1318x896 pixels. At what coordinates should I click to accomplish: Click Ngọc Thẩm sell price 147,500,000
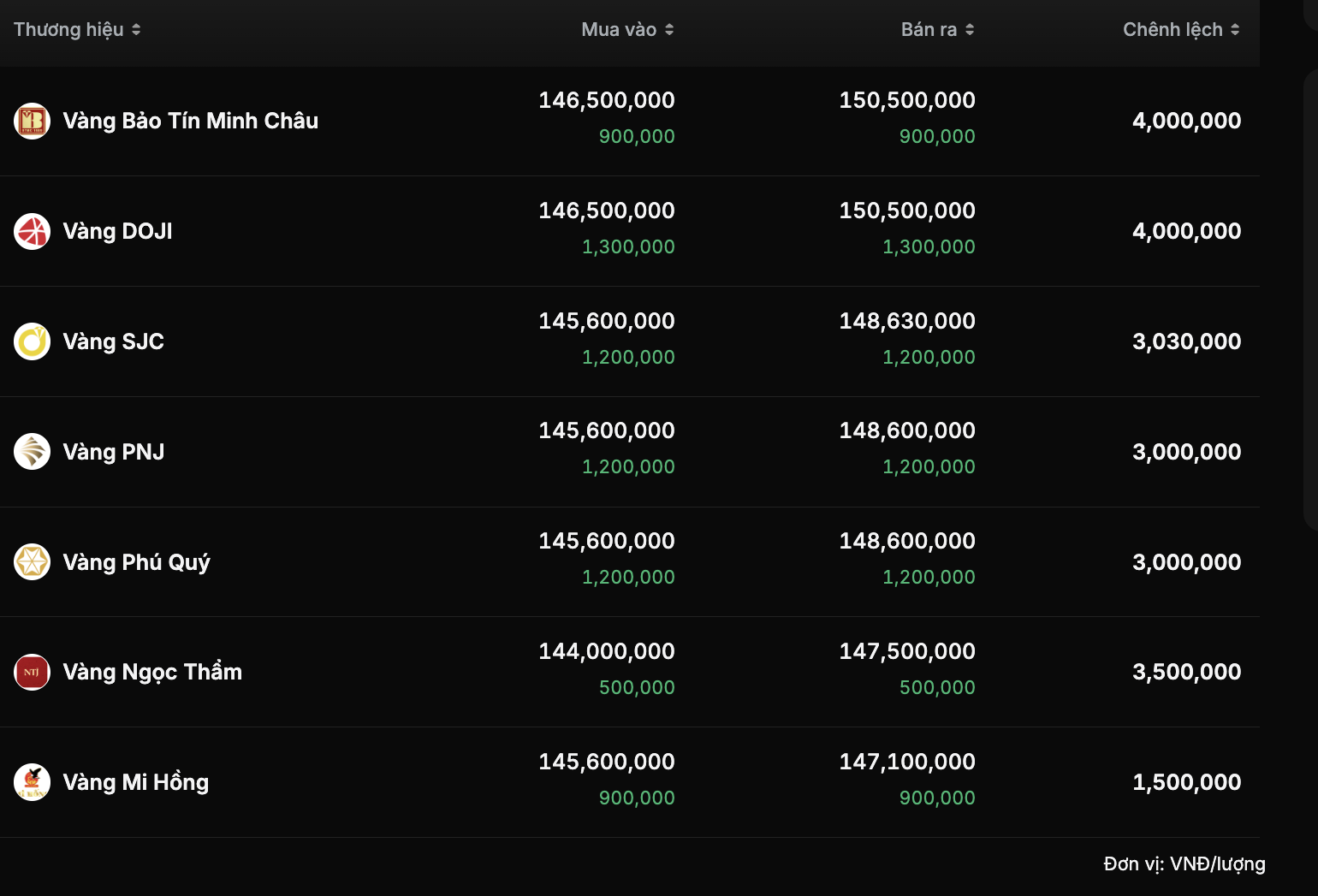click(907, 651)
